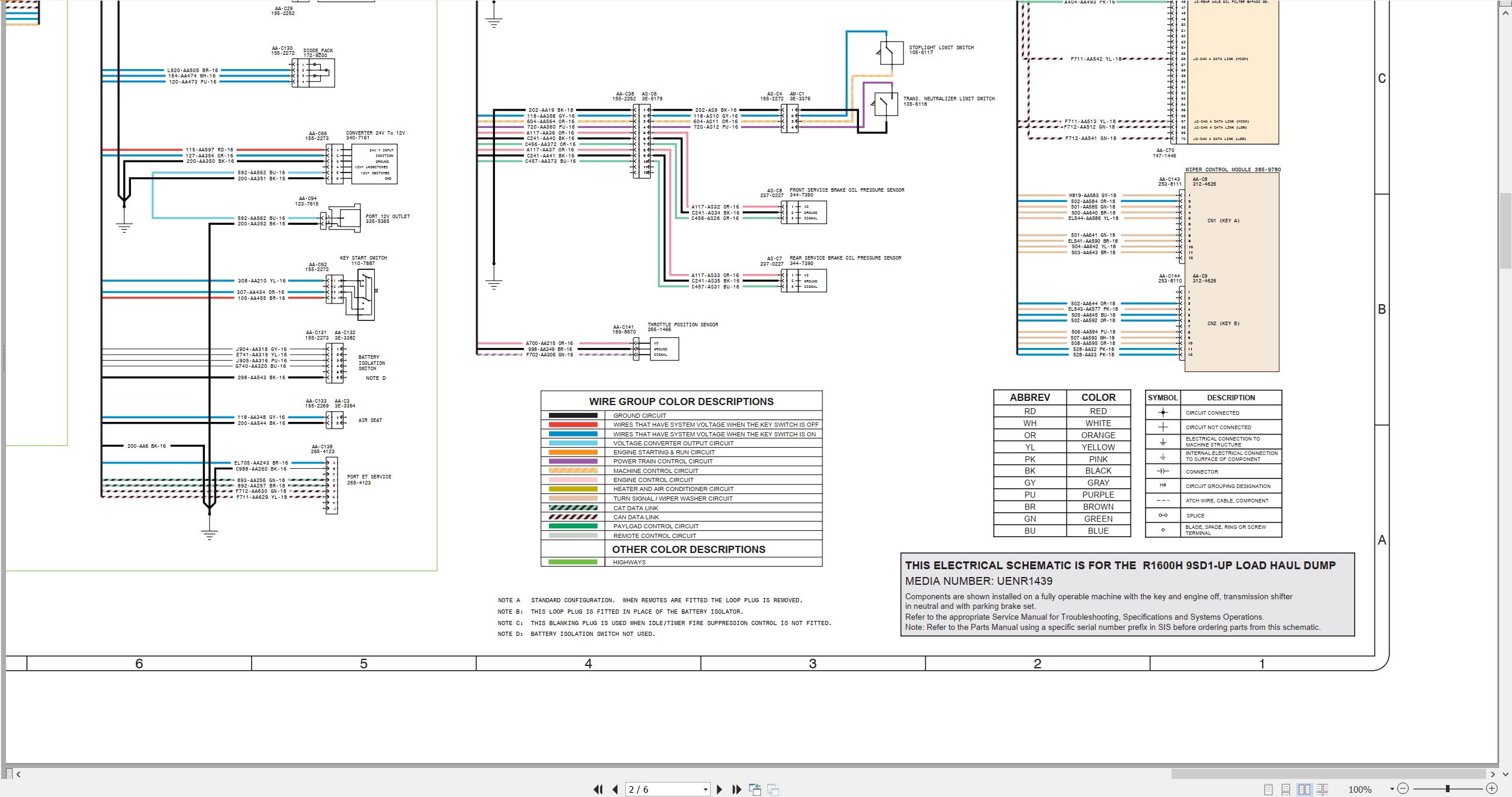Image resolution: width=1512 pixels, height=797 pixels.
Task: Click the 'PURPLE' cell in color table
Action: click(1098, 495)
